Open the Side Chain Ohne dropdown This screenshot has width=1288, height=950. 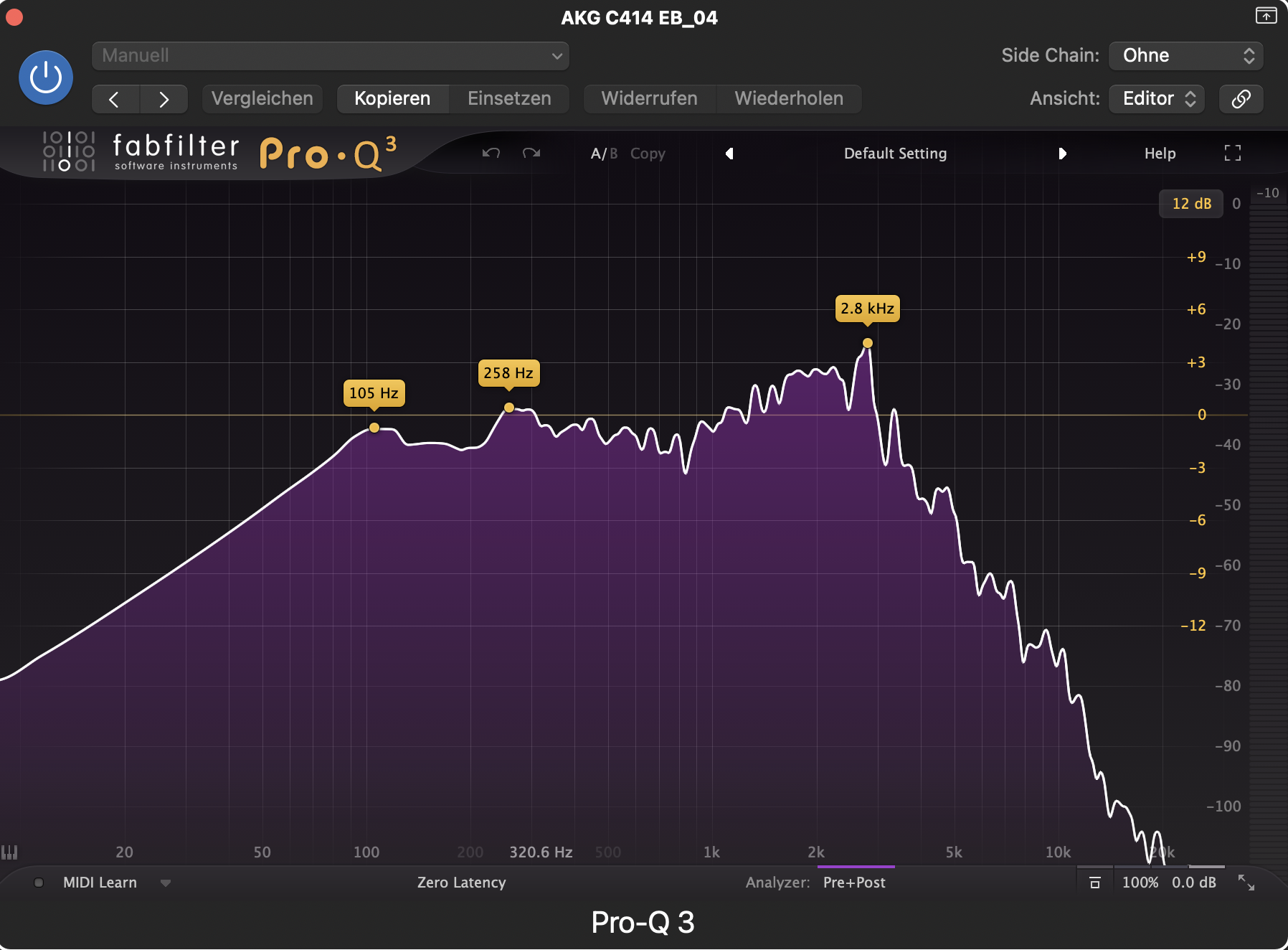click(1186, 56)
